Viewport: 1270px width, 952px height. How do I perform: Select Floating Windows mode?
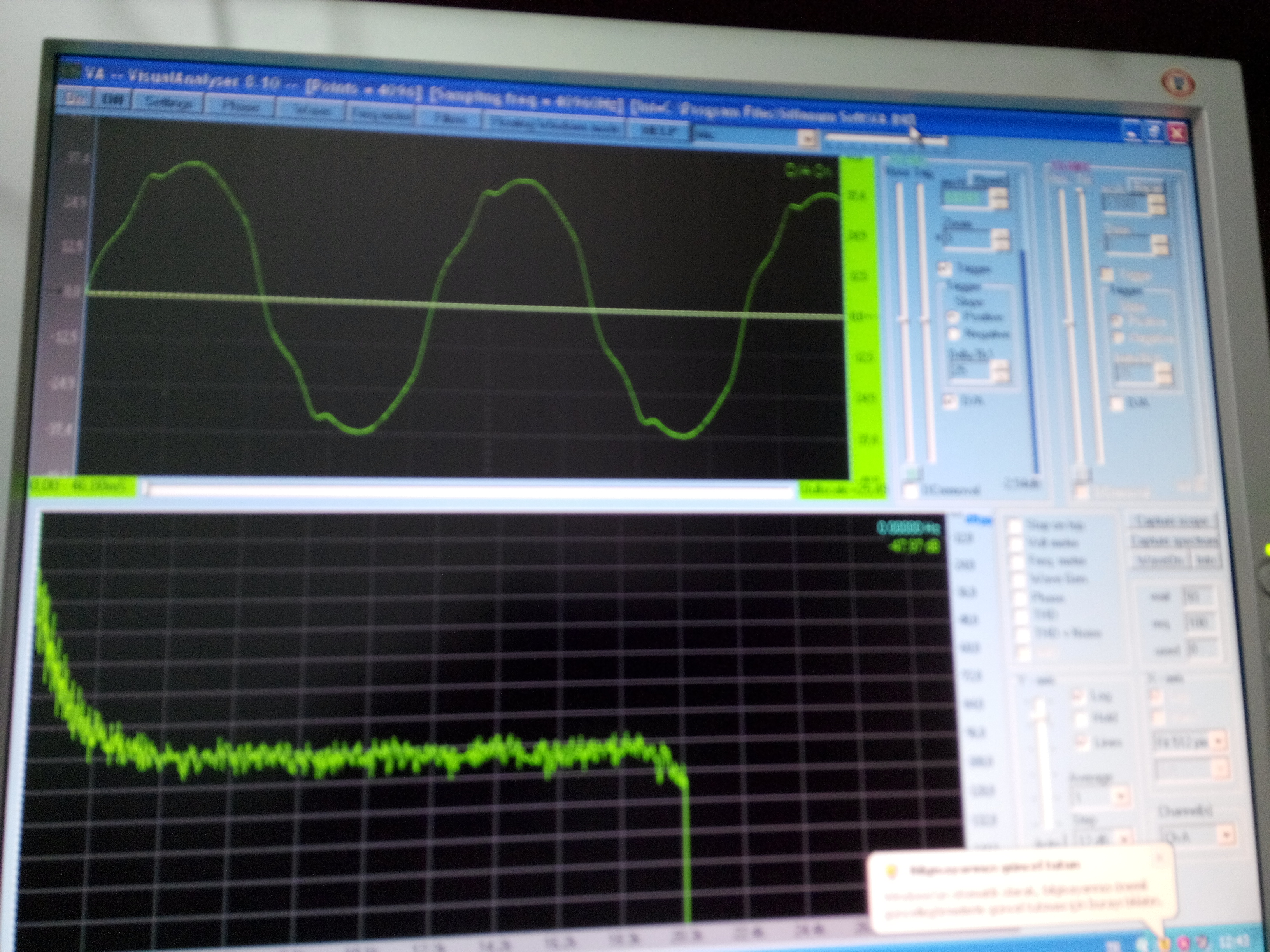pyautogui.click(x=555, y=125)
